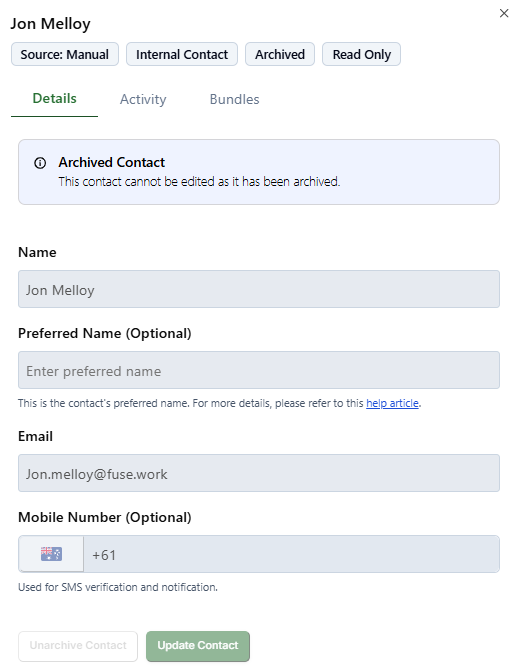Select the Details tab
This screenshot has width=523, height=672.
(x=54, y=99)
